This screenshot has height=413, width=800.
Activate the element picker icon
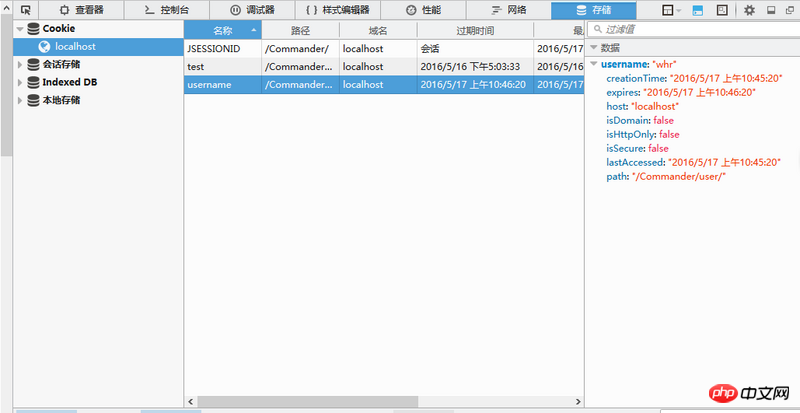(x=26, y=10)
